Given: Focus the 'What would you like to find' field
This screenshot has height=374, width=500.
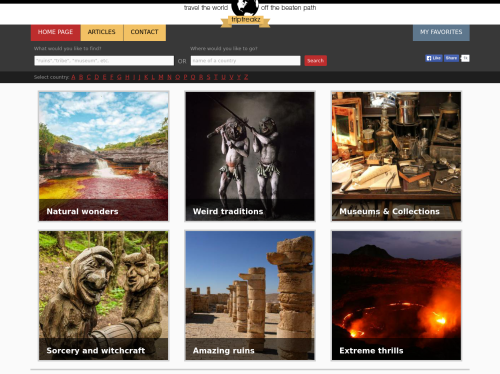Looking at the screenshot, I should point(104,61).
